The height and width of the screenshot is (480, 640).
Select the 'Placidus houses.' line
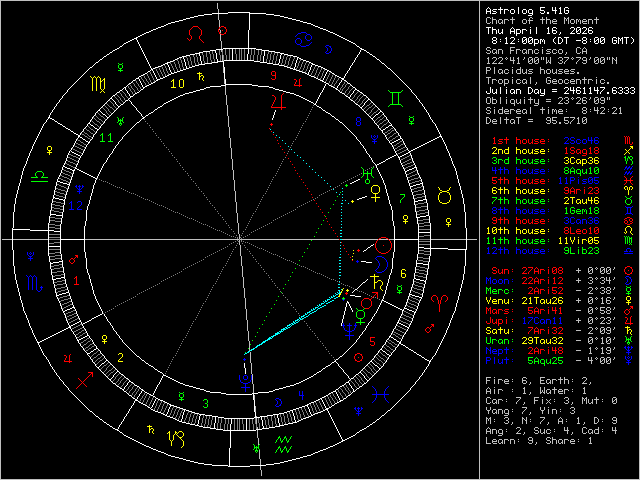tap(531, 71)
